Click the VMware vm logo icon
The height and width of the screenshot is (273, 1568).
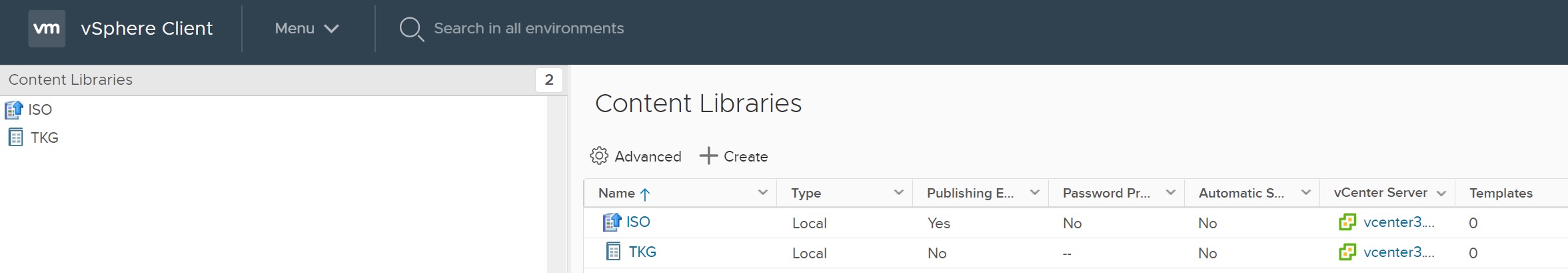coord(47,29)
